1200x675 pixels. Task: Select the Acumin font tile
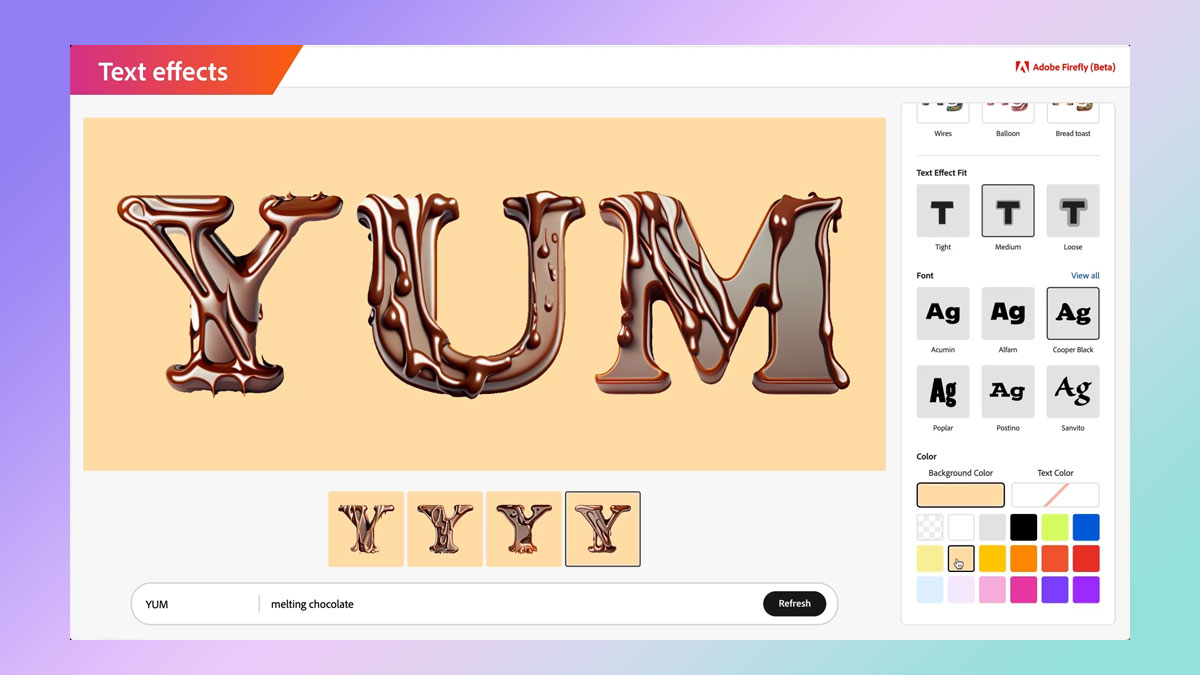(x=943, y=314)
